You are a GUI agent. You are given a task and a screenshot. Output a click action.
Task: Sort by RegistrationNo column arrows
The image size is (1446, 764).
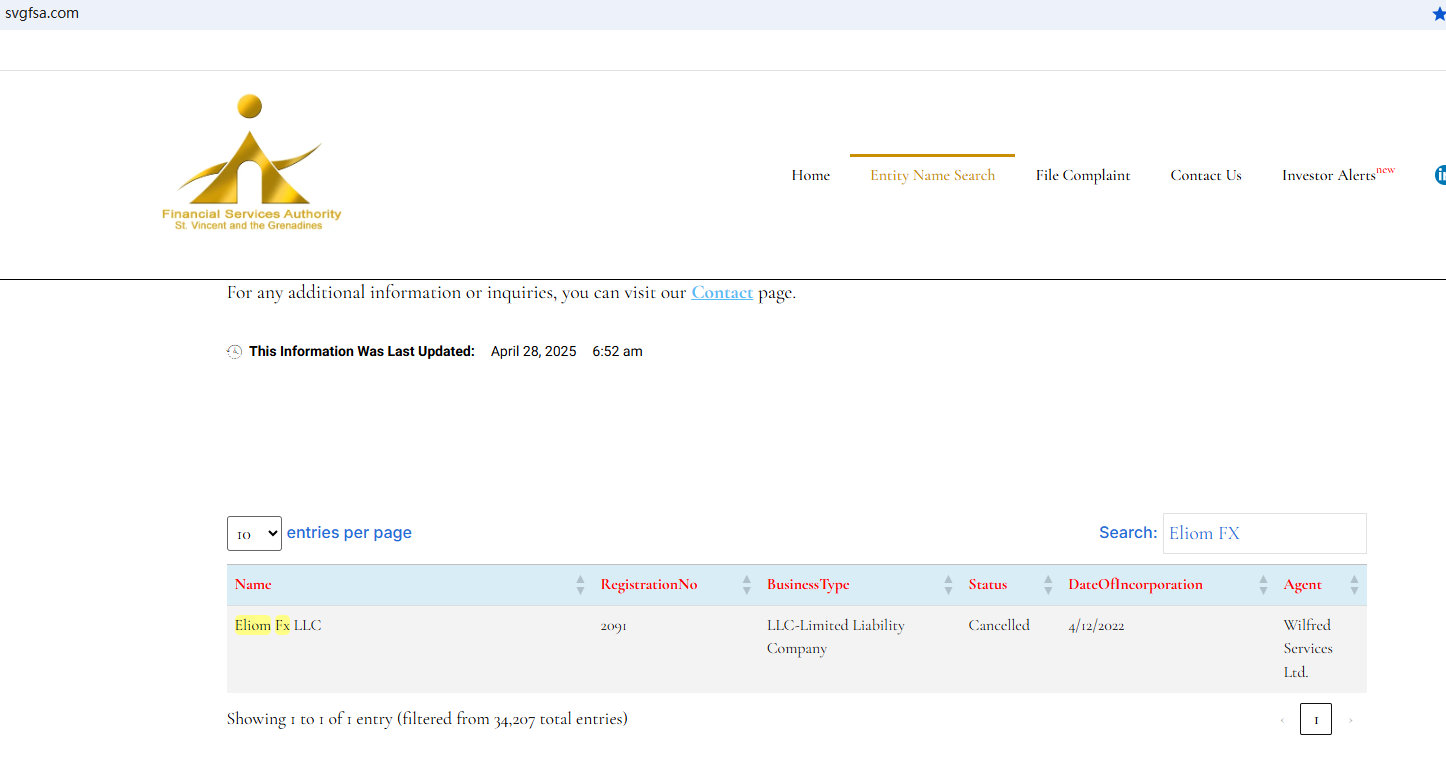(746, 585)
